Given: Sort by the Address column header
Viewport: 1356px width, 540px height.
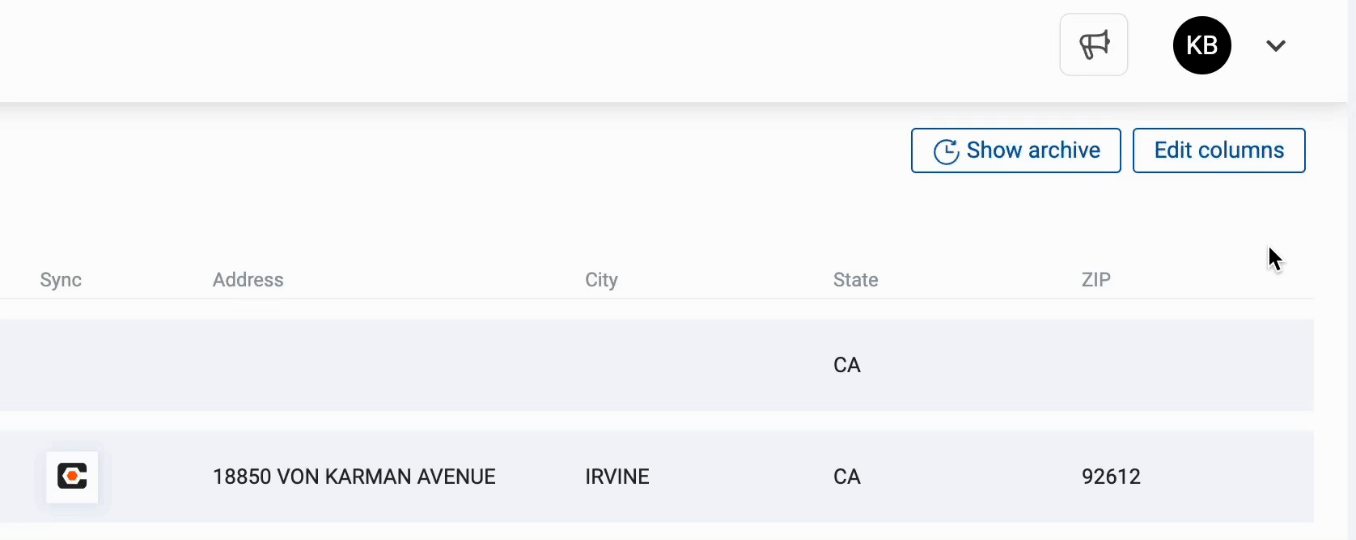Looking at the screenshot, I should [x=248, y=280].
